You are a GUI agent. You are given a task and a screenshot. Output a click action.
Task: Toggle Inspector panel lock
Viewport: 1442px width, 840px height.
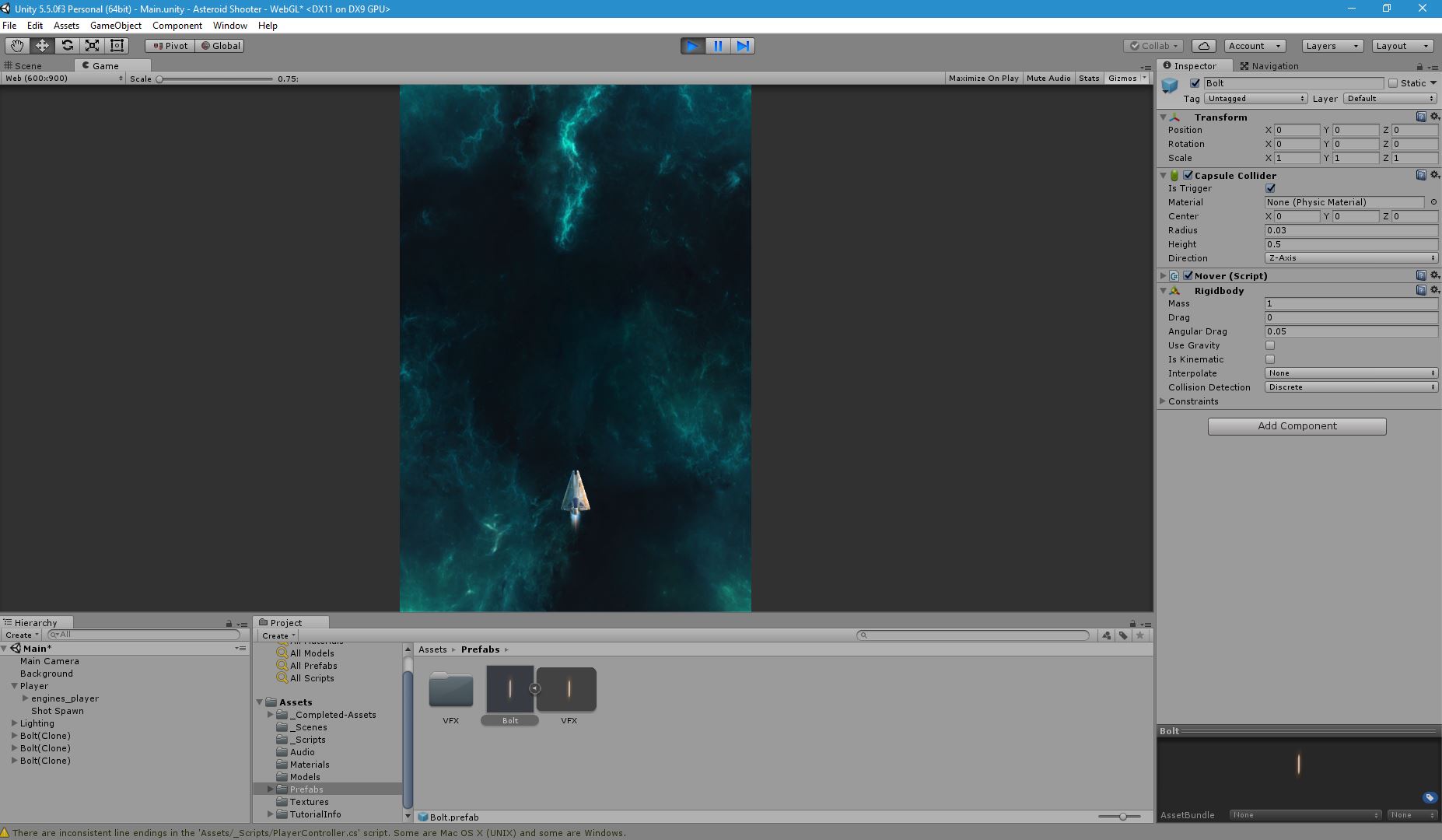tap(1419, 66)
